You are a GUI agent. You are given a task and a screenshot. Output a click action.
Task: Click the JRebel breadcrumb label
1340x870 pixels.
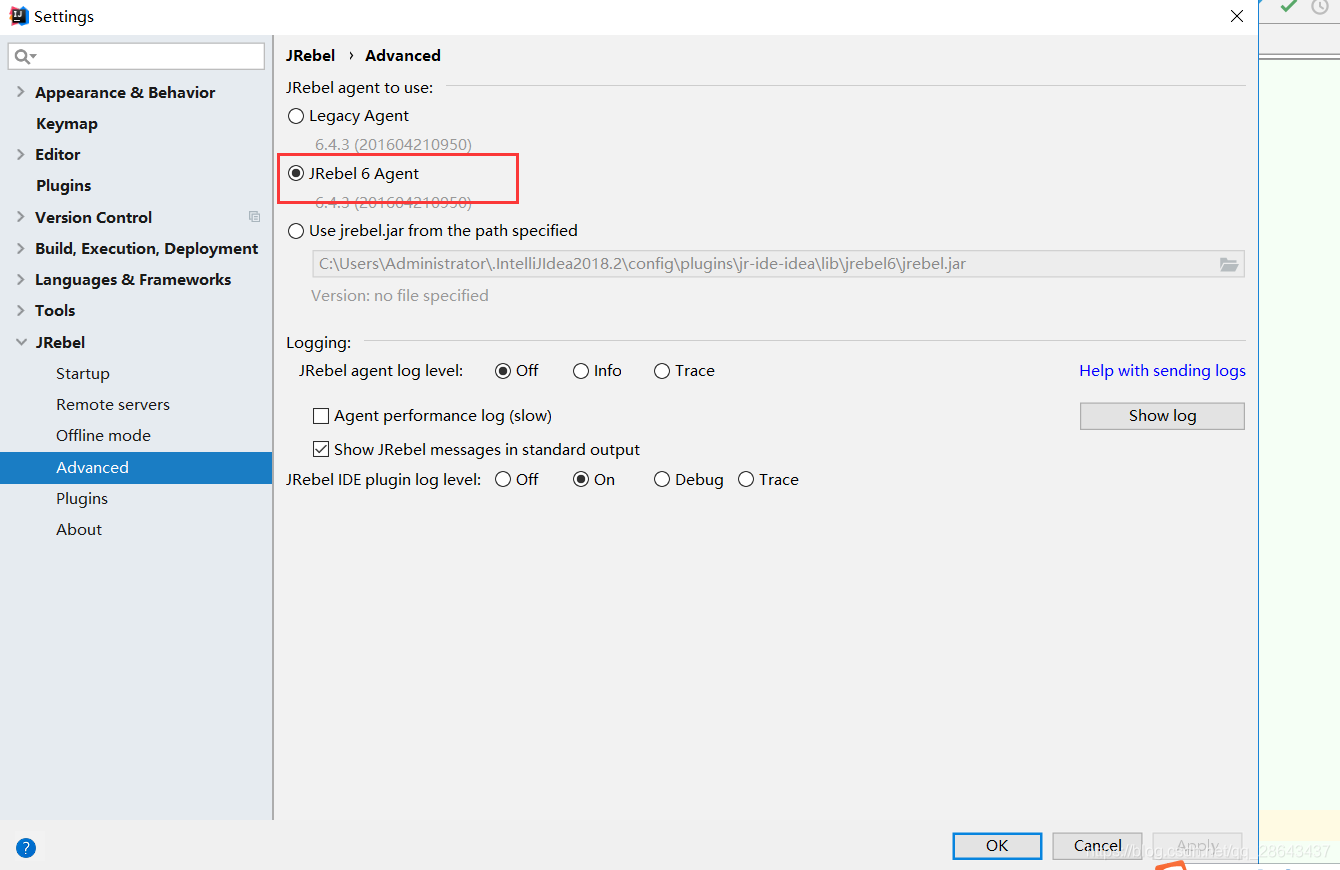[x=311, y=56]
